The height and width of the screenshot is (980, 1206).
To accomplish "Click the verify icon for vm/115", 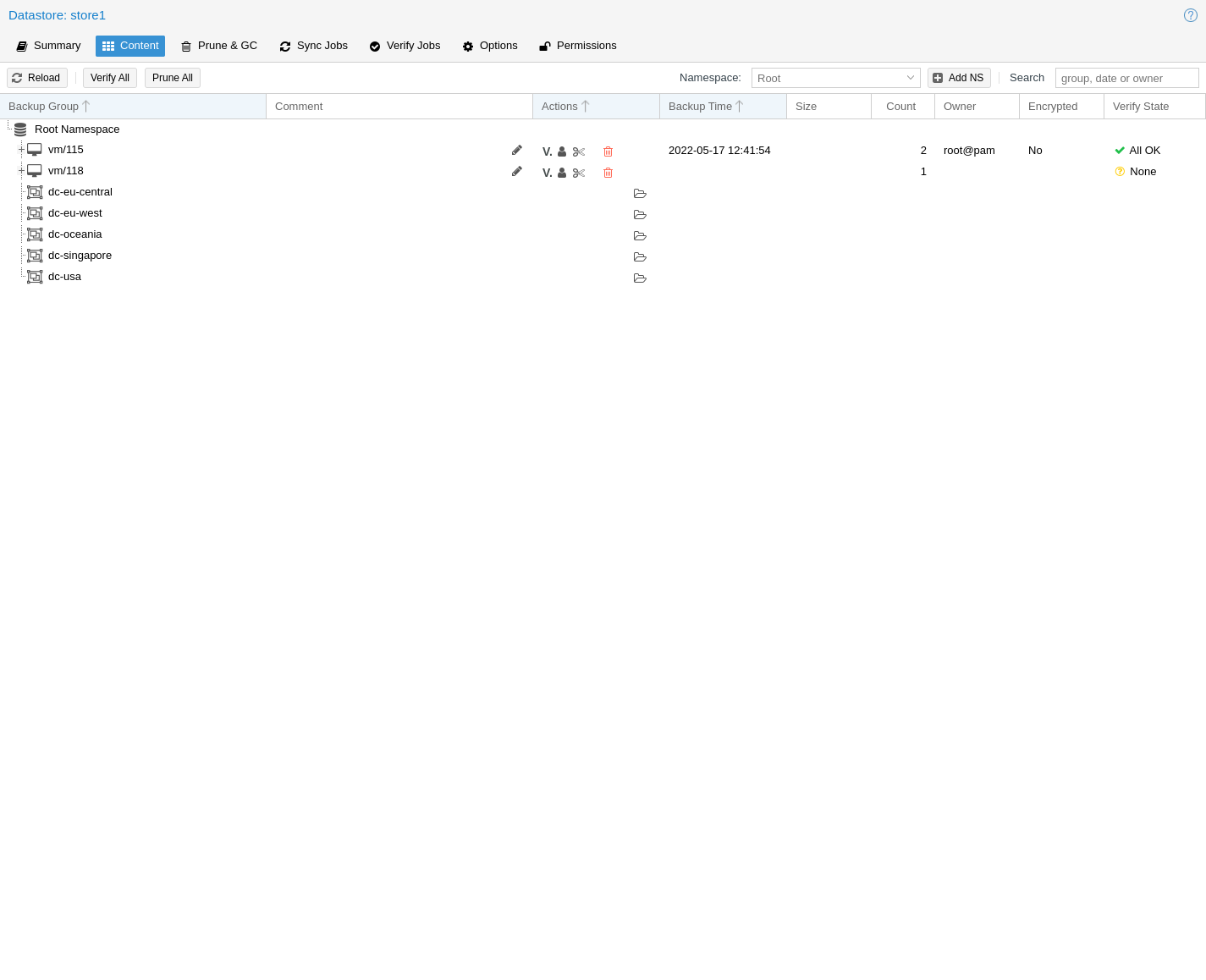I will click(547, 151).
